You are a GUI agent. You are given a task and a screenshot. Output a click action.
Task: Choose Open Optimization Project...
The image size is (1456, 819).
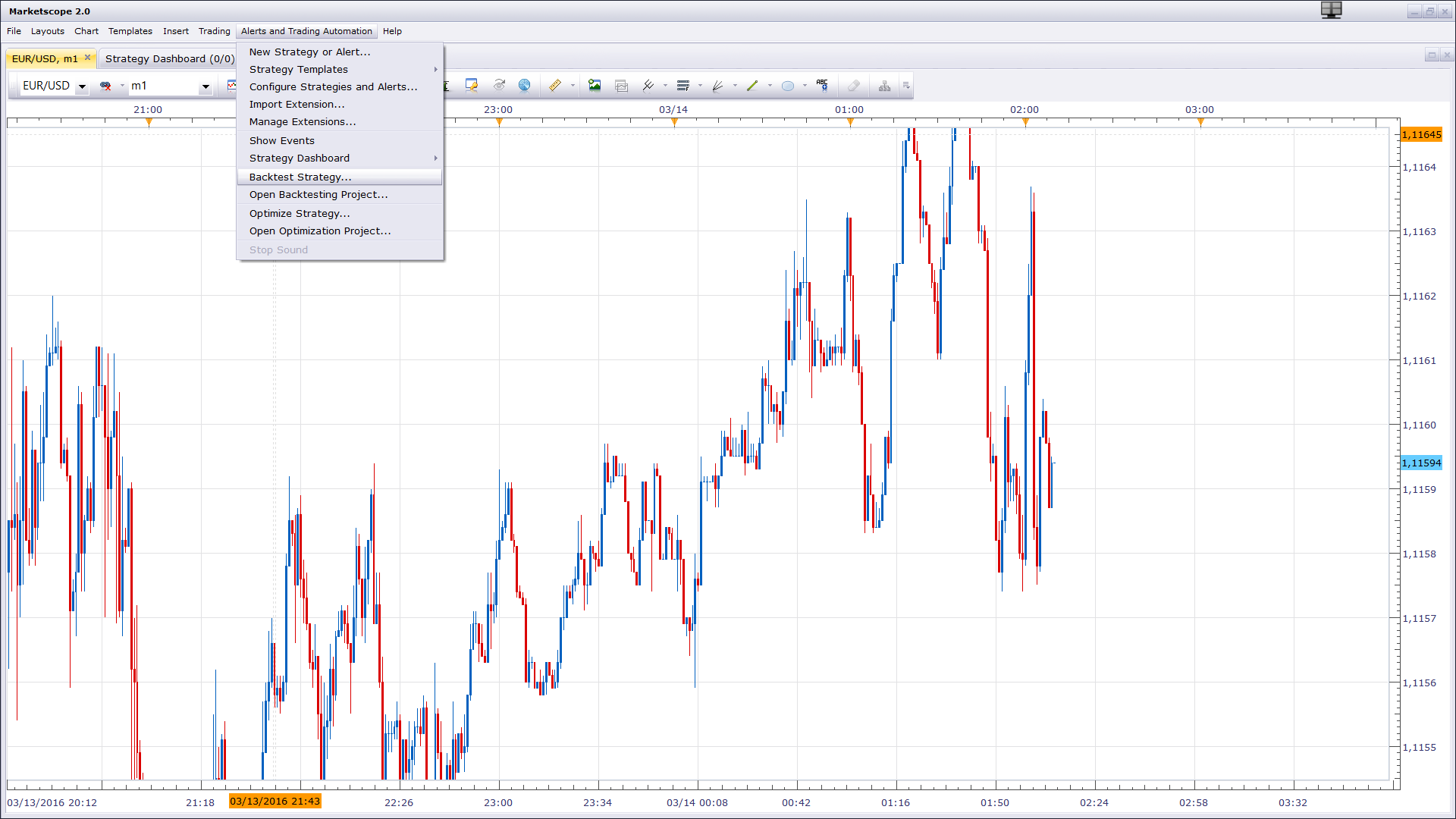[340, 231]
